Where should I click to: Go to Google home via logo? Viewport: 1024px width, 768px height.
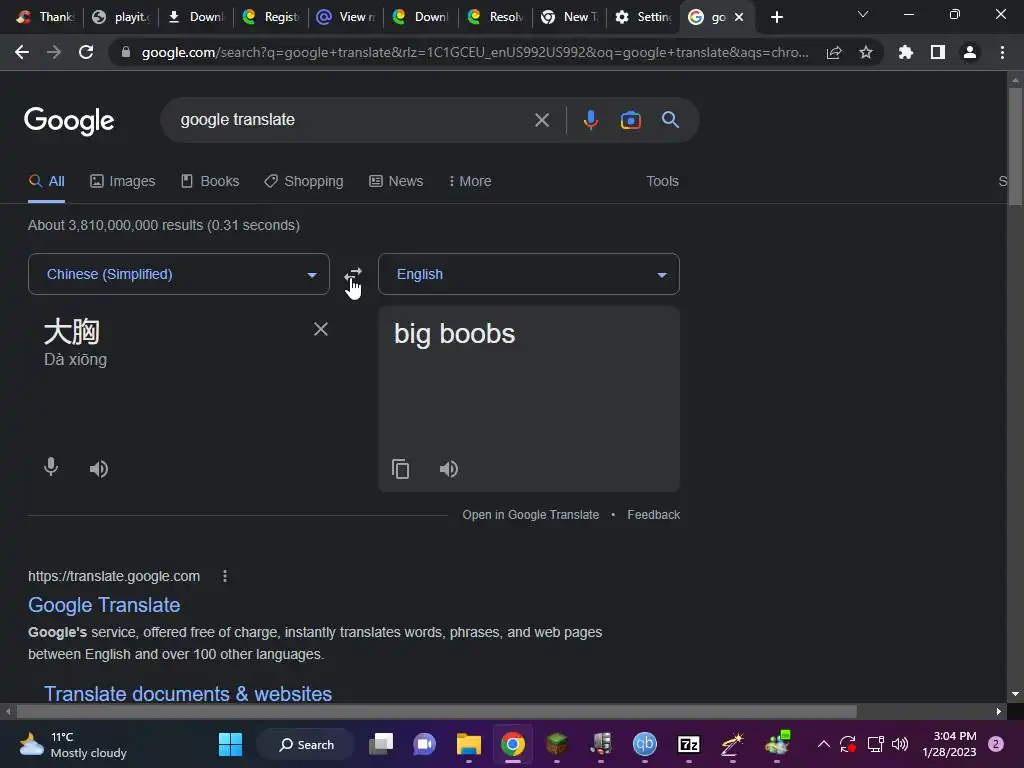(69, 121)
